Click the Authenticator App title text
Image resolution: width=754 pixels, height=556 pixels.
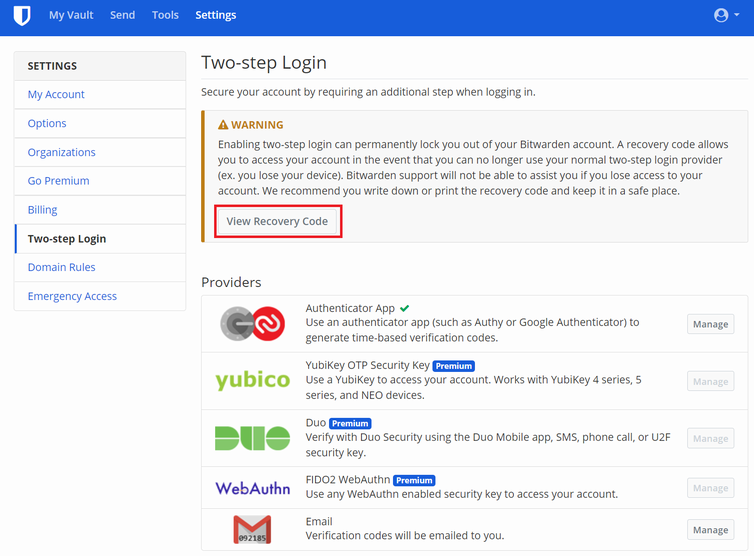tap(350, 308)
